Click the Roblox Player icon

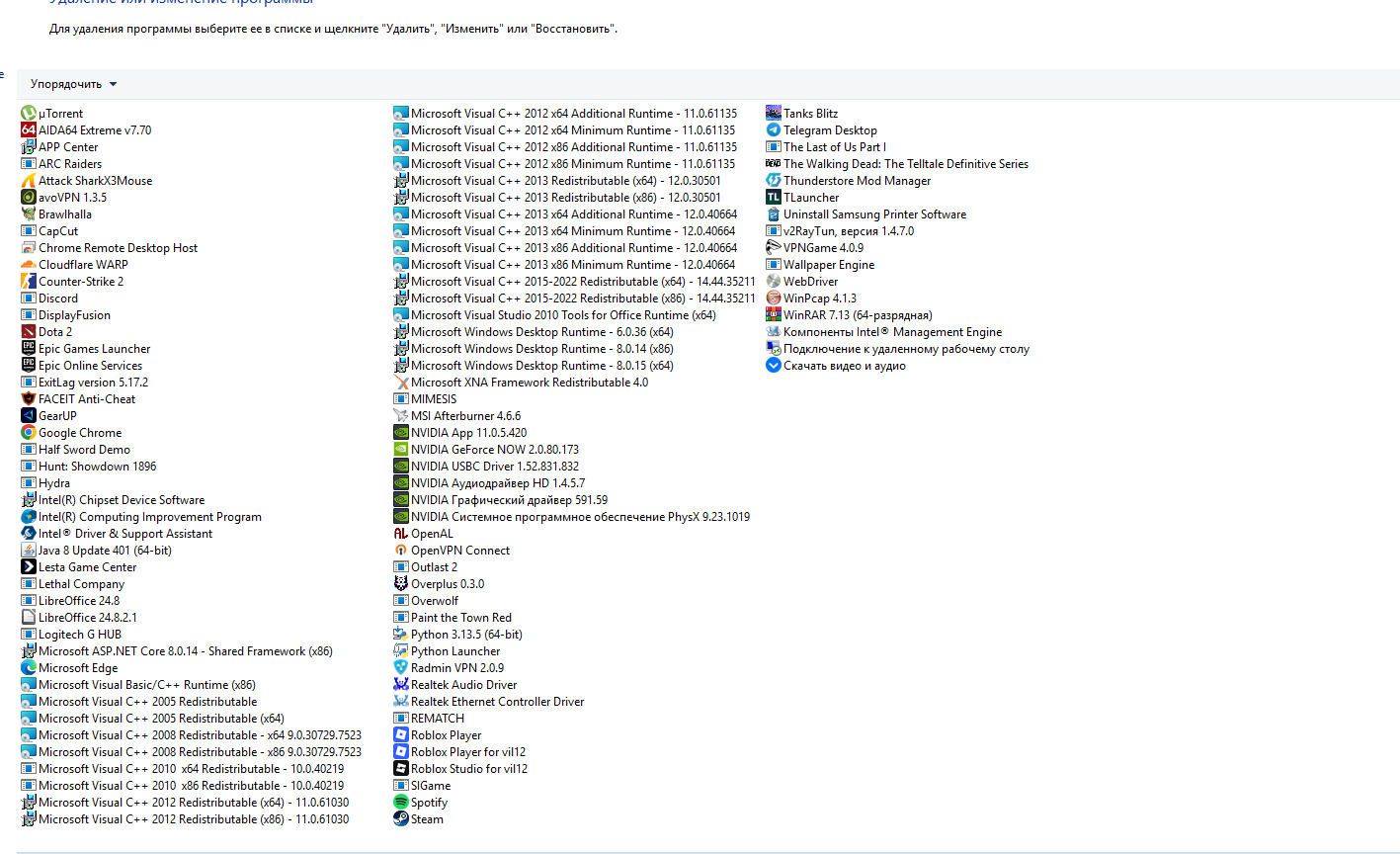[401, 735]
